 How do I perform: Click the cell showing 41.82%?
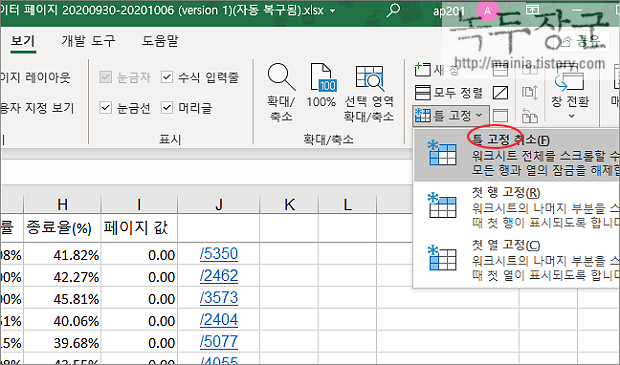62,254
